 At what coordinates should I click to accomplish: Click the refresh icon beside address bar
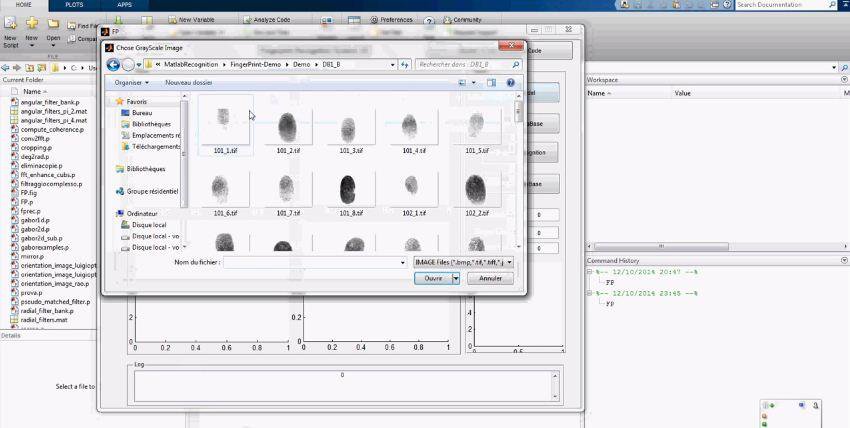point(405,64)
